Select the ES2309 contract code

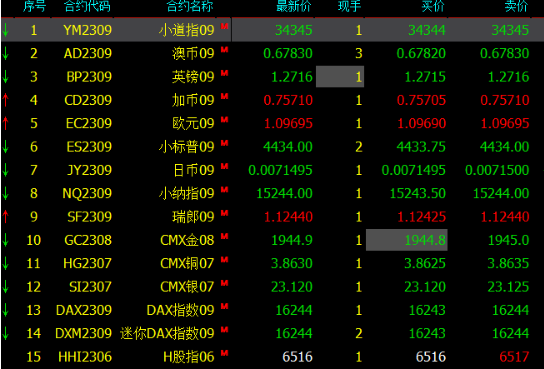tap(89, 147)
